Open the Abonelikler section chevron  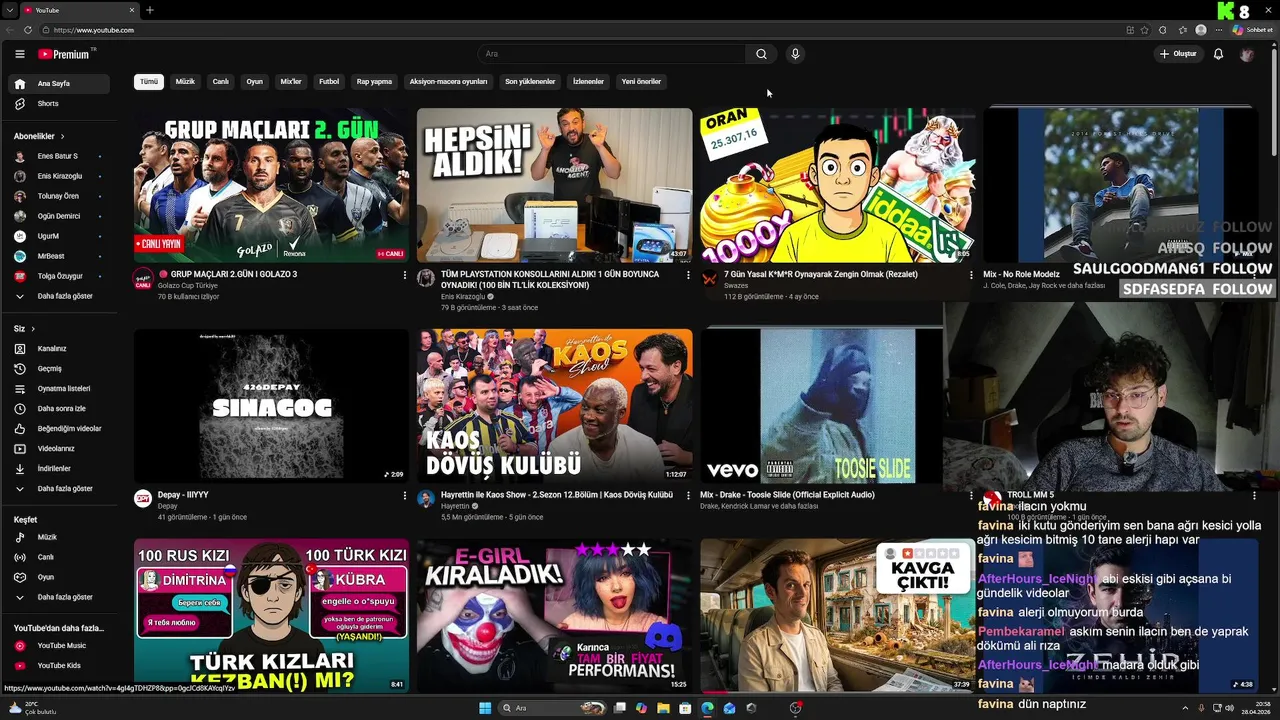[x=62, y=136]
